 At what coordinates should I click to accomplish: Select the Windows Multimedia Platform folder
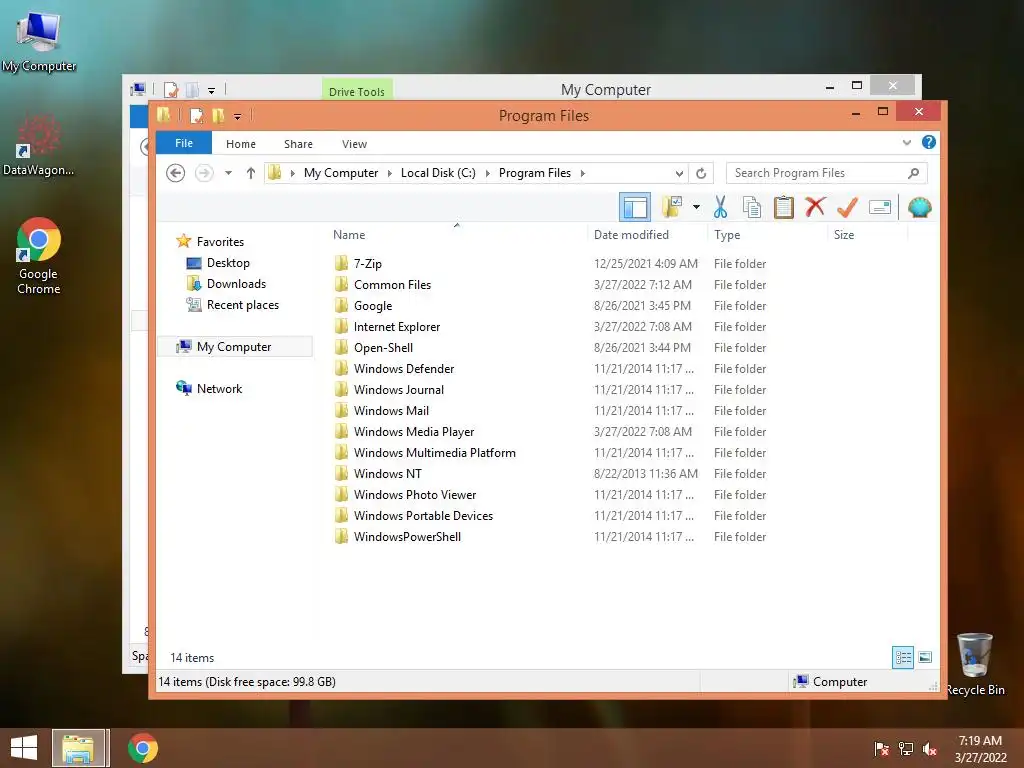click(434, 453)
